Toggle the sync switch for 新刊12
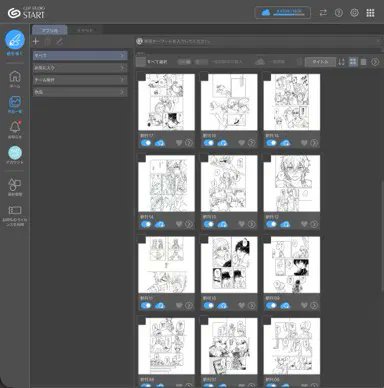 271,224
